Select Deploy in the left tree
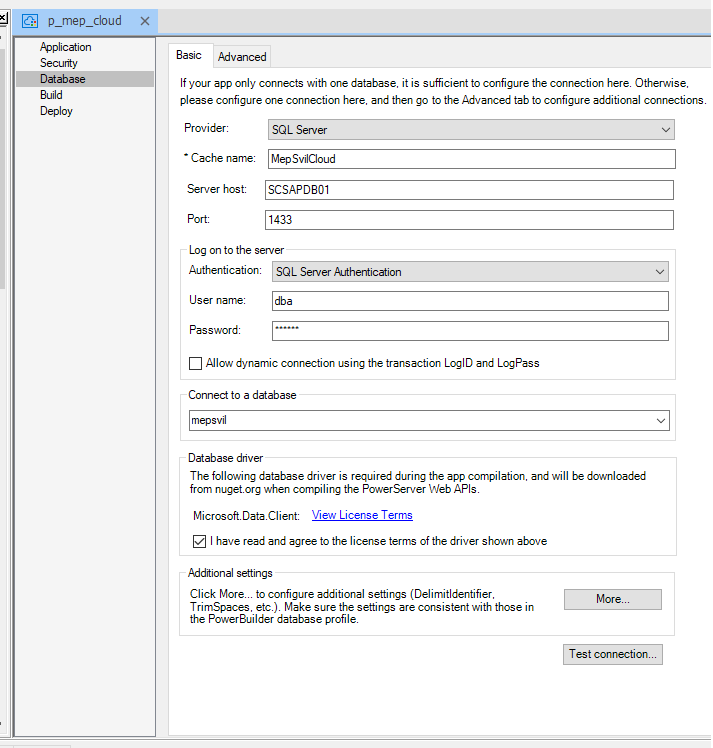 click(x=56, y=111)
